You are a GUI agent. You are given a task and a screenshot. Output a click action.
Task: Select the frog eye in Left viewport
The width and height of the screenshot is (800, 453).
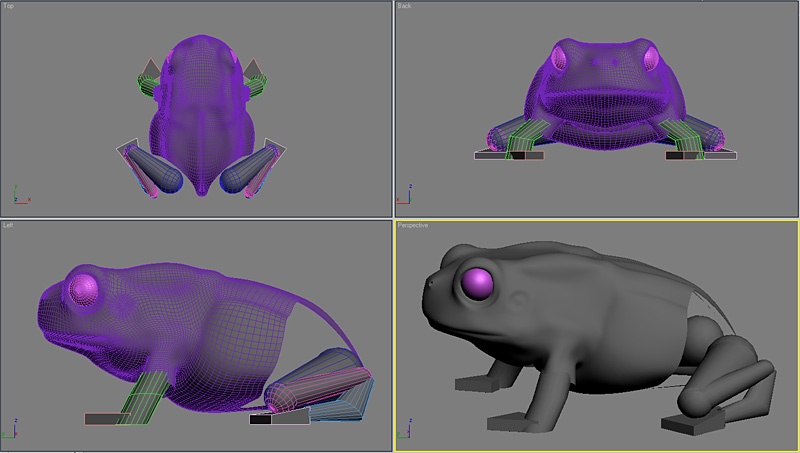[x=83, y=289]
